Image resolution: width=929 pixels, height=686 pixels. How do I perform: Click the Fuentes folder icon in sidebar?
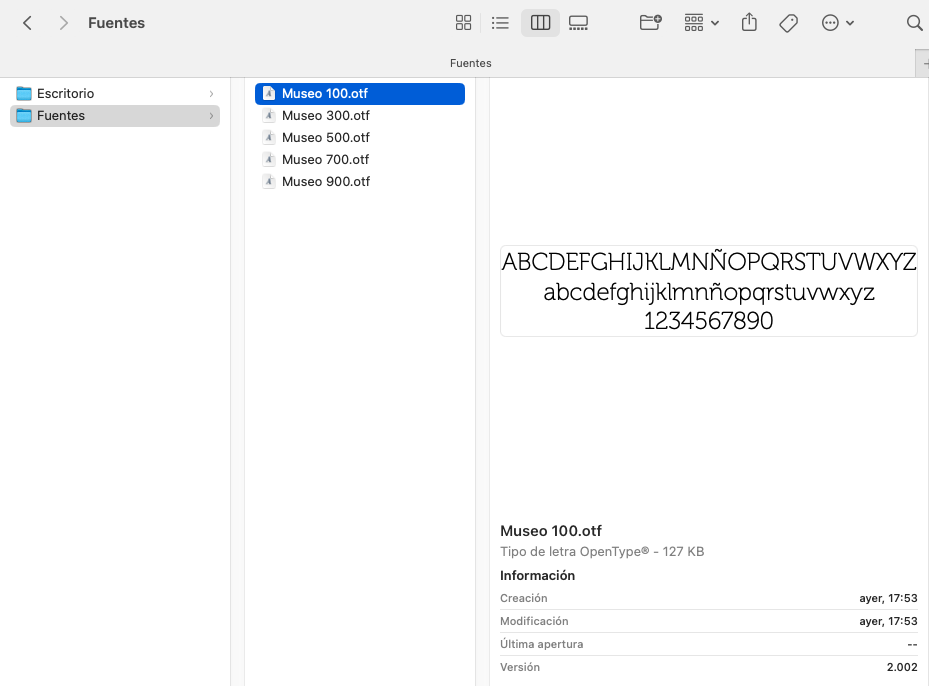pos(24,116)
